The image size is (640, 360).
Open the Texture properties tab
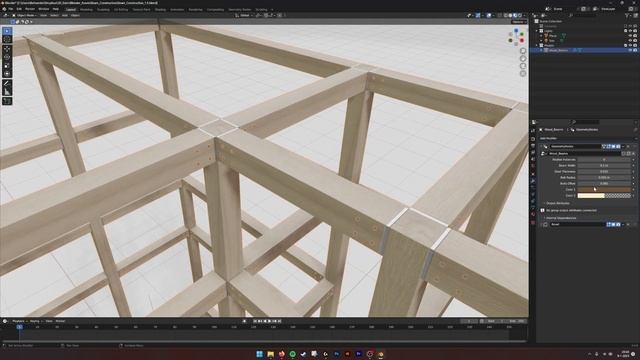click(533, 222)
